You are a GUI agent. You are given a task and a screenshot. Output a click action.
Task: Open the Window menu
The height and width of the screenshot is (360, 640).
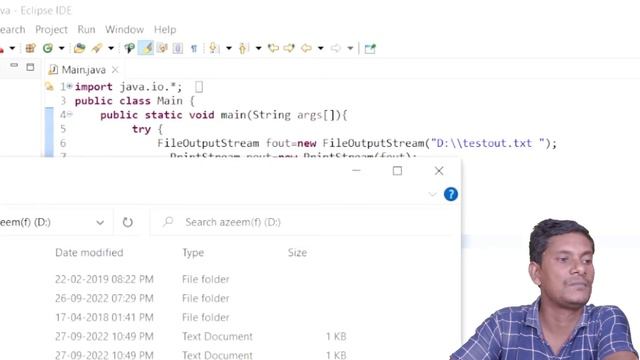tap(124, 30)
